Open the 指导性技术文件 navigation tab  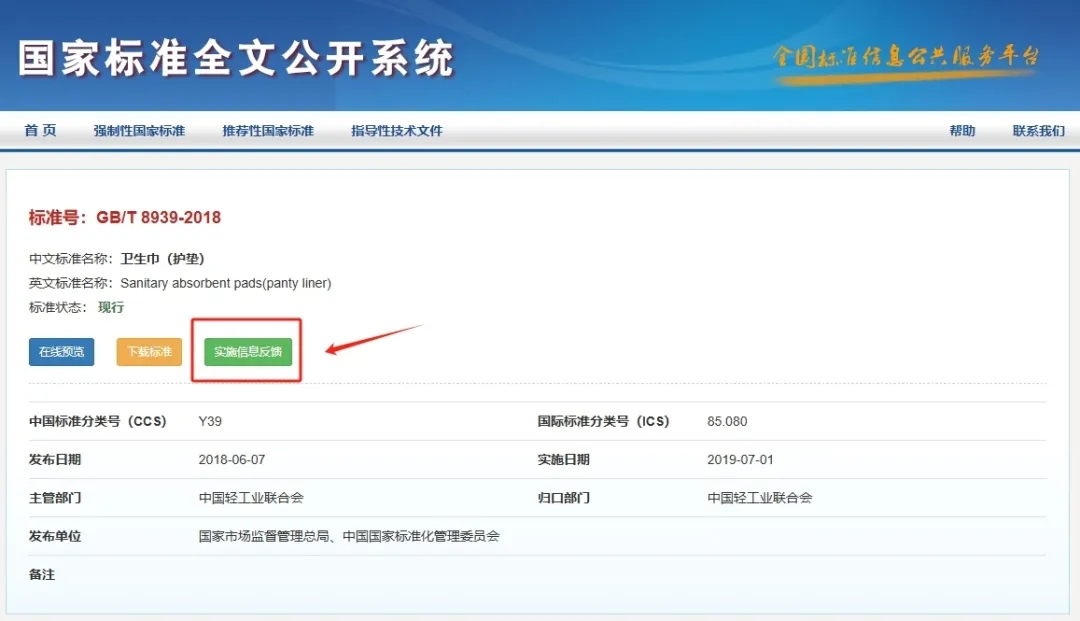point(396,131)
